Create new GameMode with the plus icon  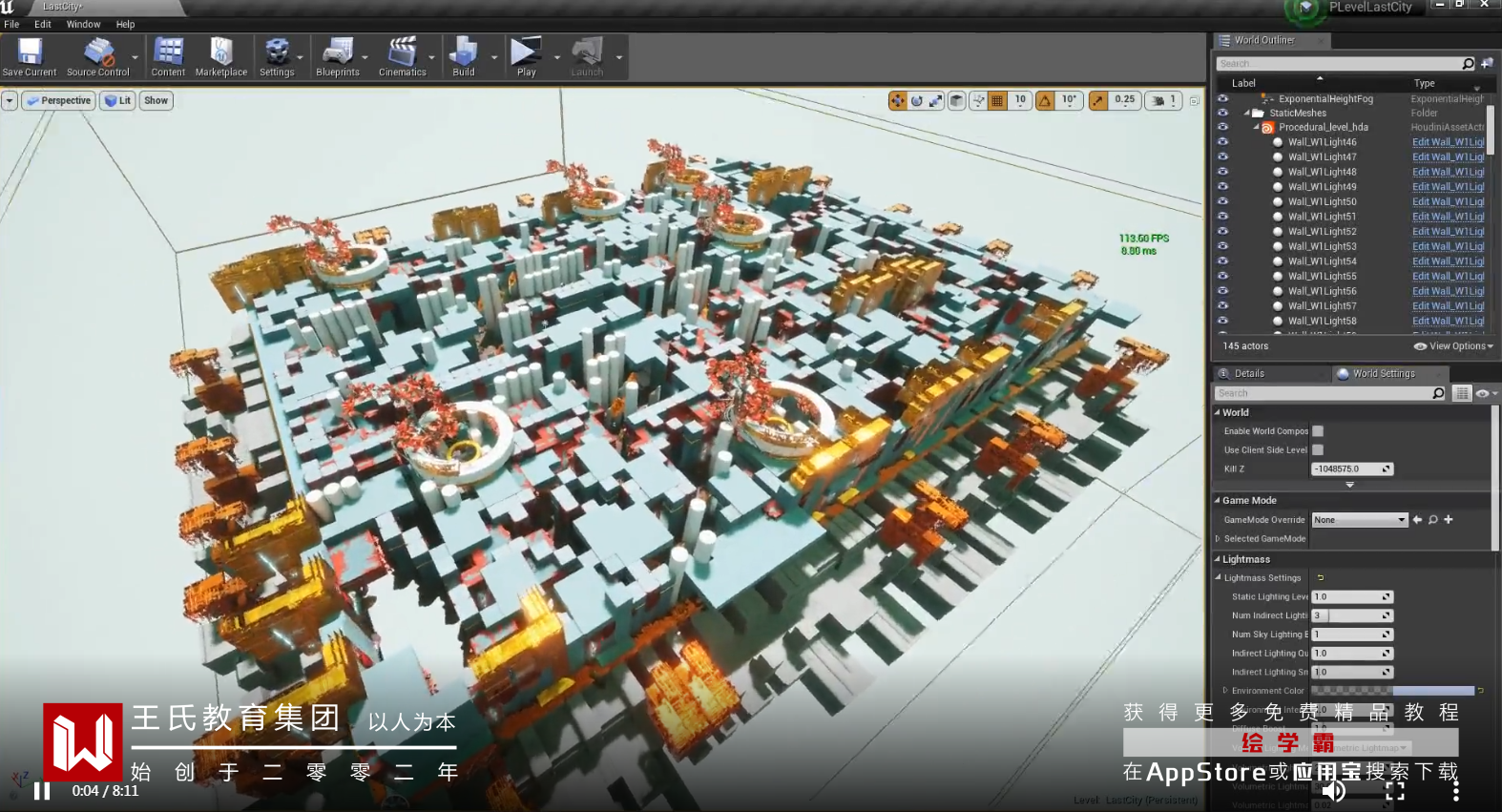pyautogui.click(x=1449, y=520)
